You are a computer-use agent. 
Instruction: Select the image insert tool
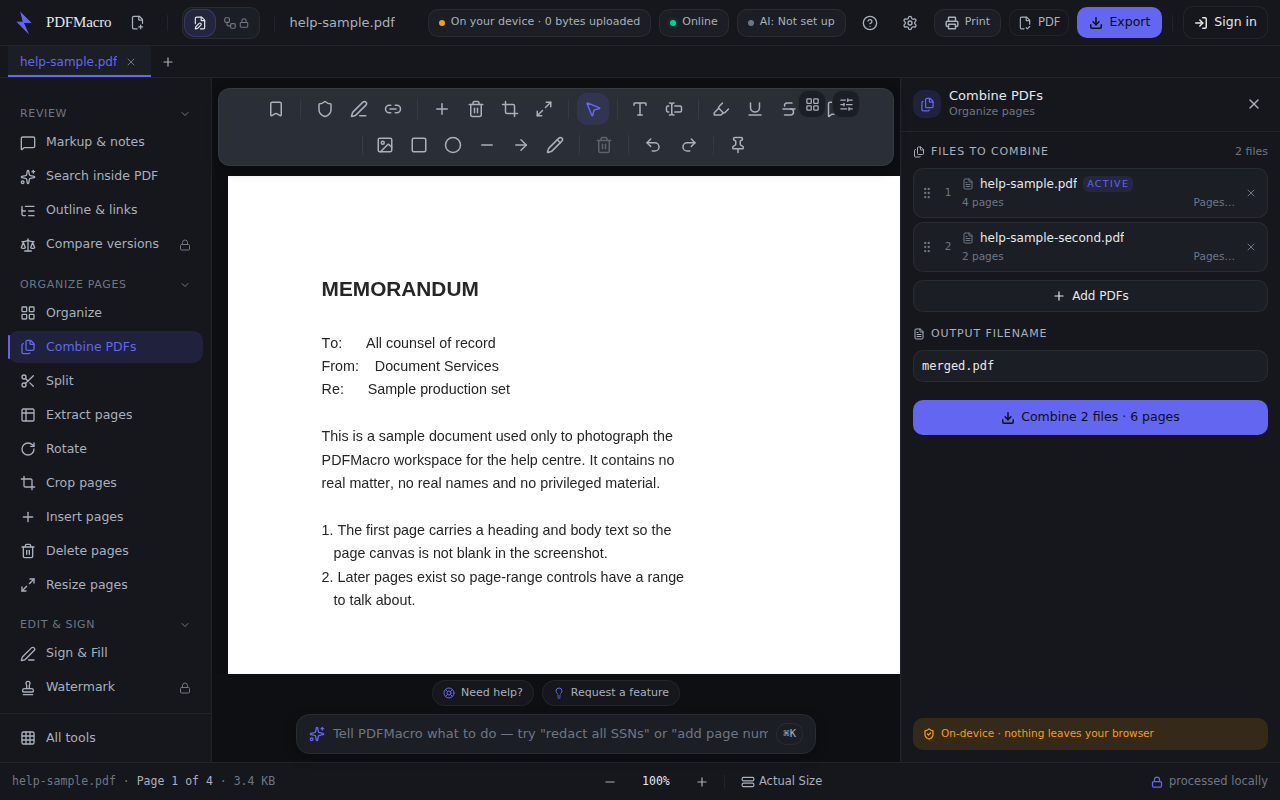pyautogui.click(x=385, y=145)
